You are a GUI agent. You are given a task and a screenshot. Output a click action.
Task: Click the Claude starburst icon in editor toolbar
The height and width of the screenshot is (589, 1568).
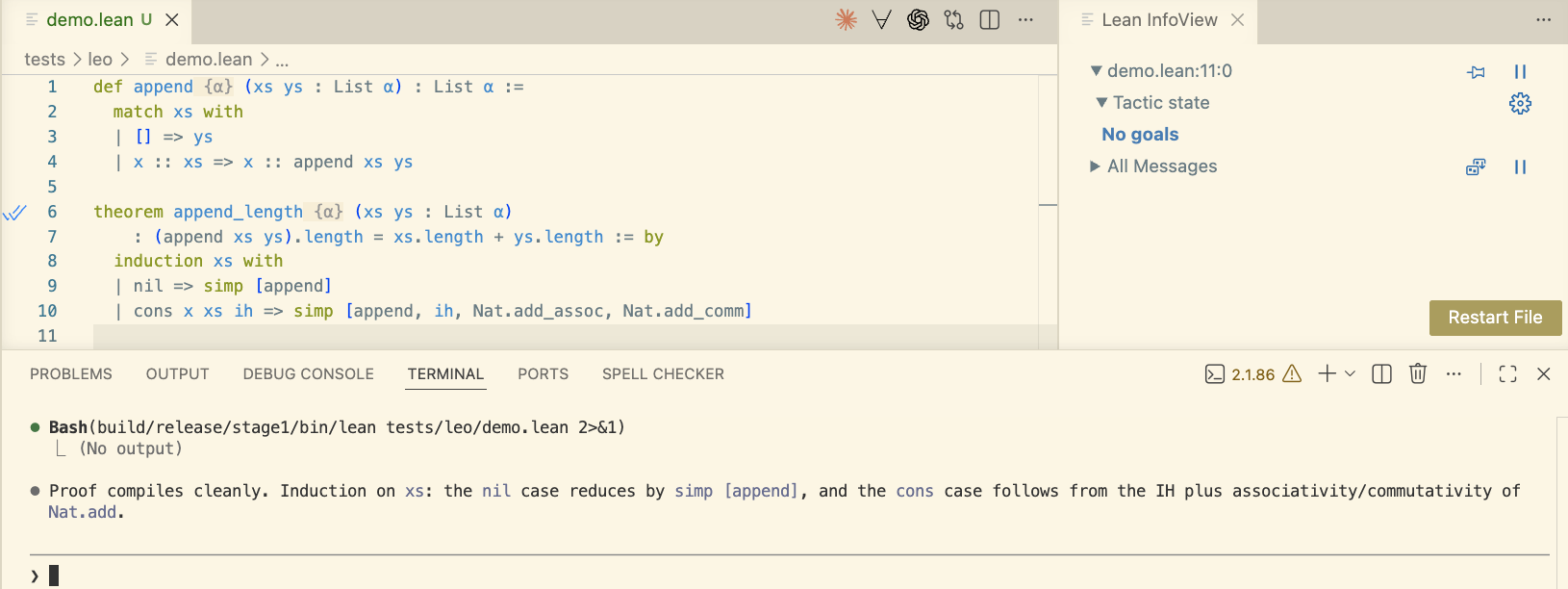coord(846,20)
